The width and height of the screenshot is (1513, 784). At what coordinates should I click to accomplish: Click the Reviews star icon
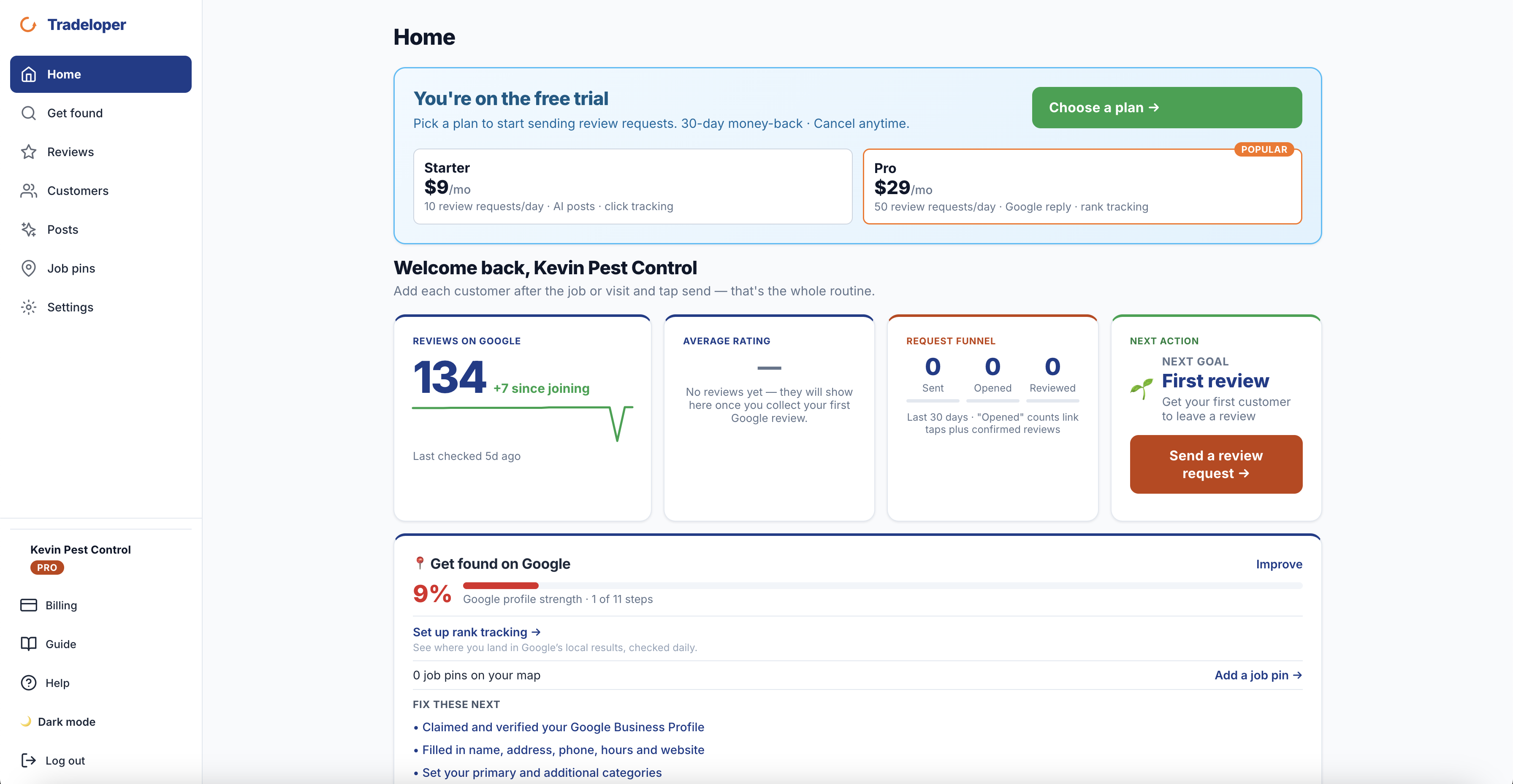tap(28, 152)
